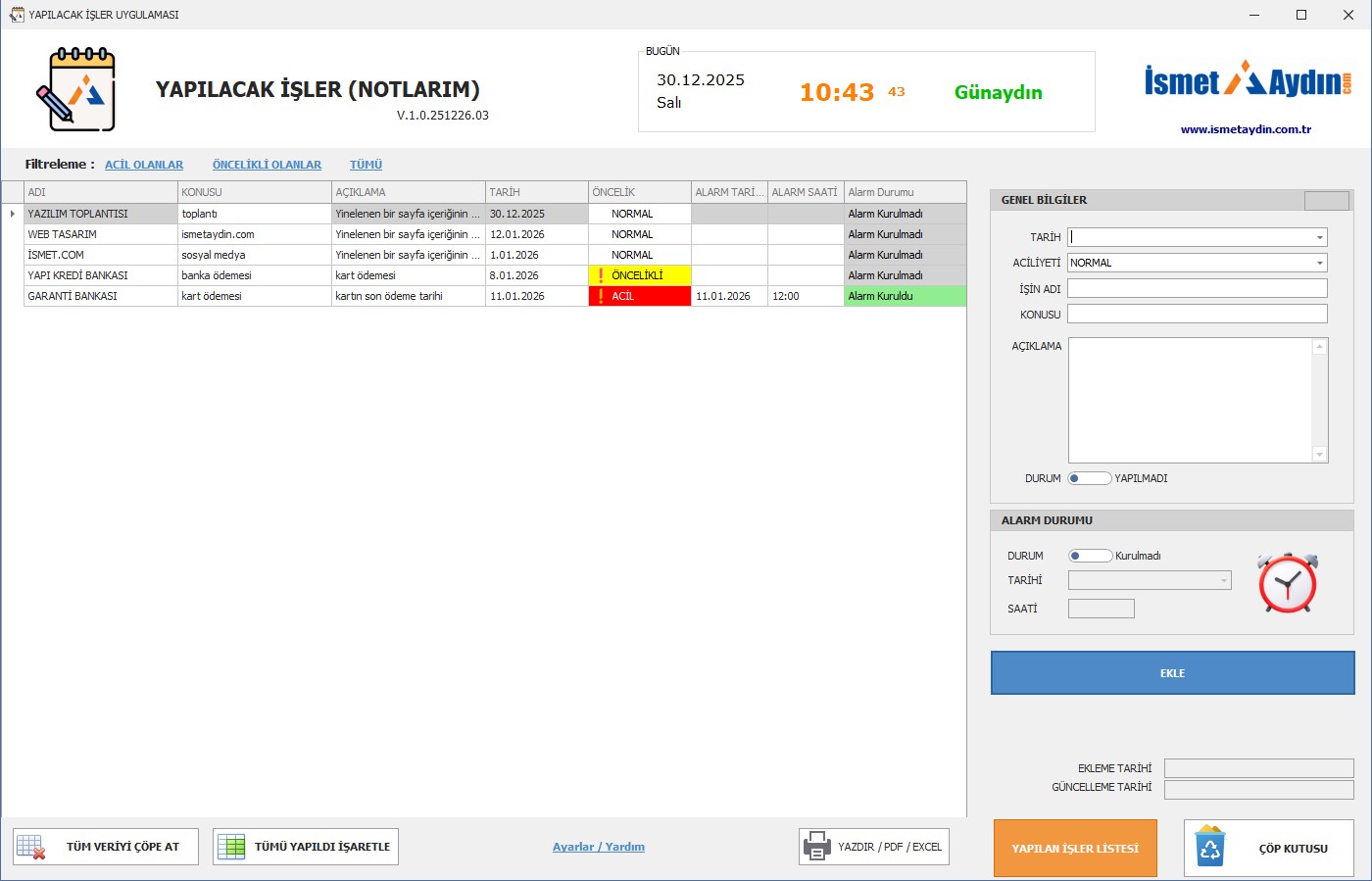Filter by ACİL OLANLAR
The height and width of the screenshot is (881, 1372).
(144, 165)
